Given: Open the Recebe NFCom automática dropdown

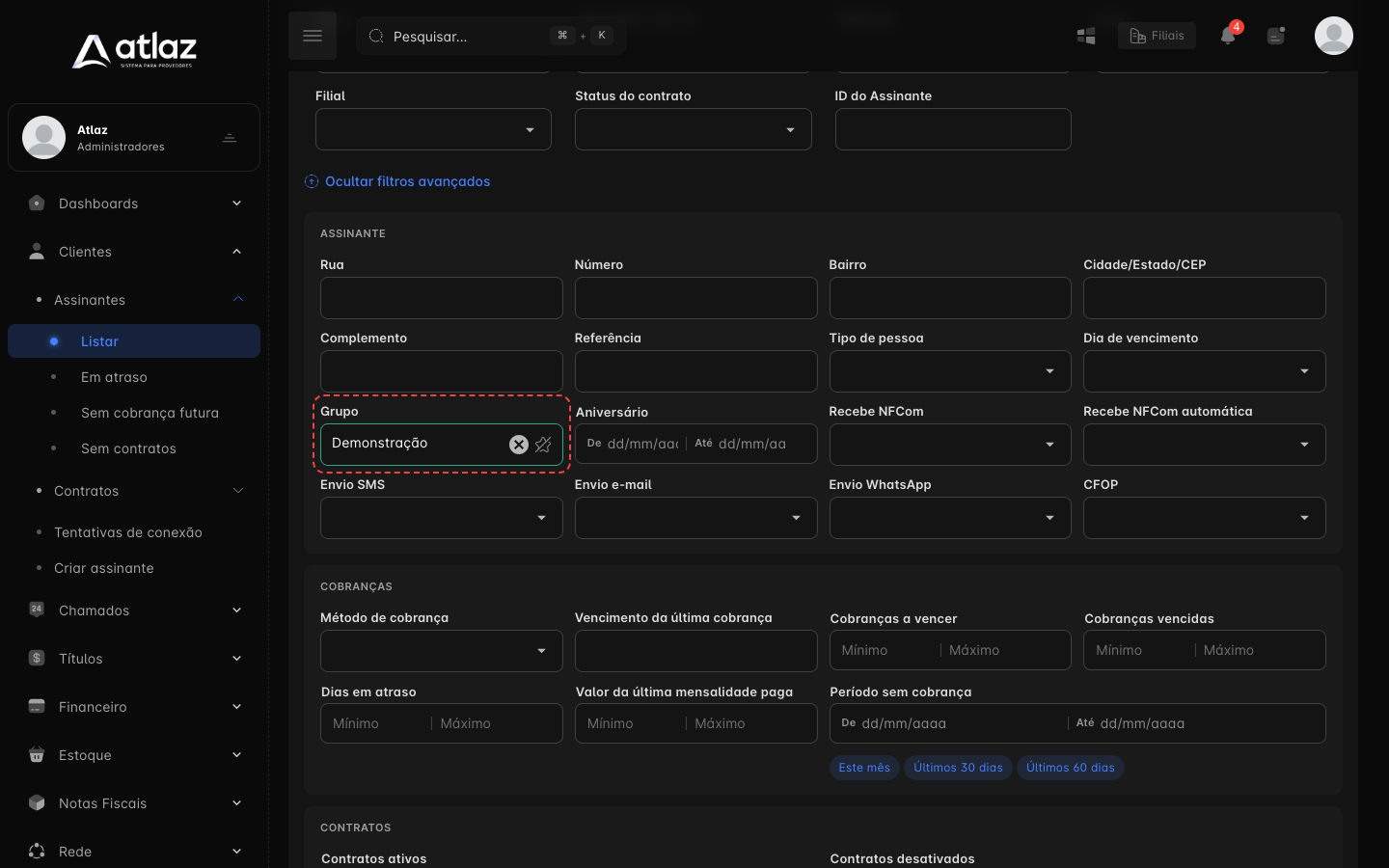Looking at the screenshot, I should point(1205,445).
